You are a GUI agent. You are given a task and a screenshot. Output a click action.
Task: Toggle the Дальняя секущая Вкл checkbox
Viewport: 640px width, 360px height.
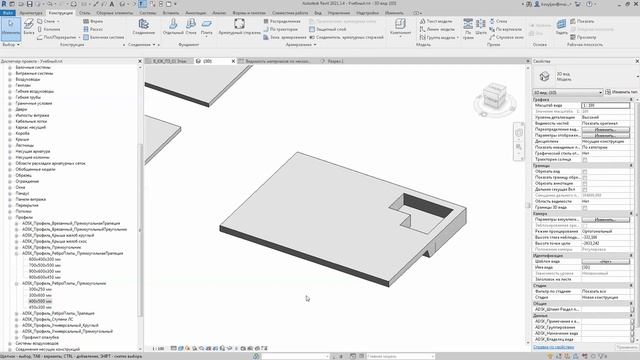[x=584, y=190]
